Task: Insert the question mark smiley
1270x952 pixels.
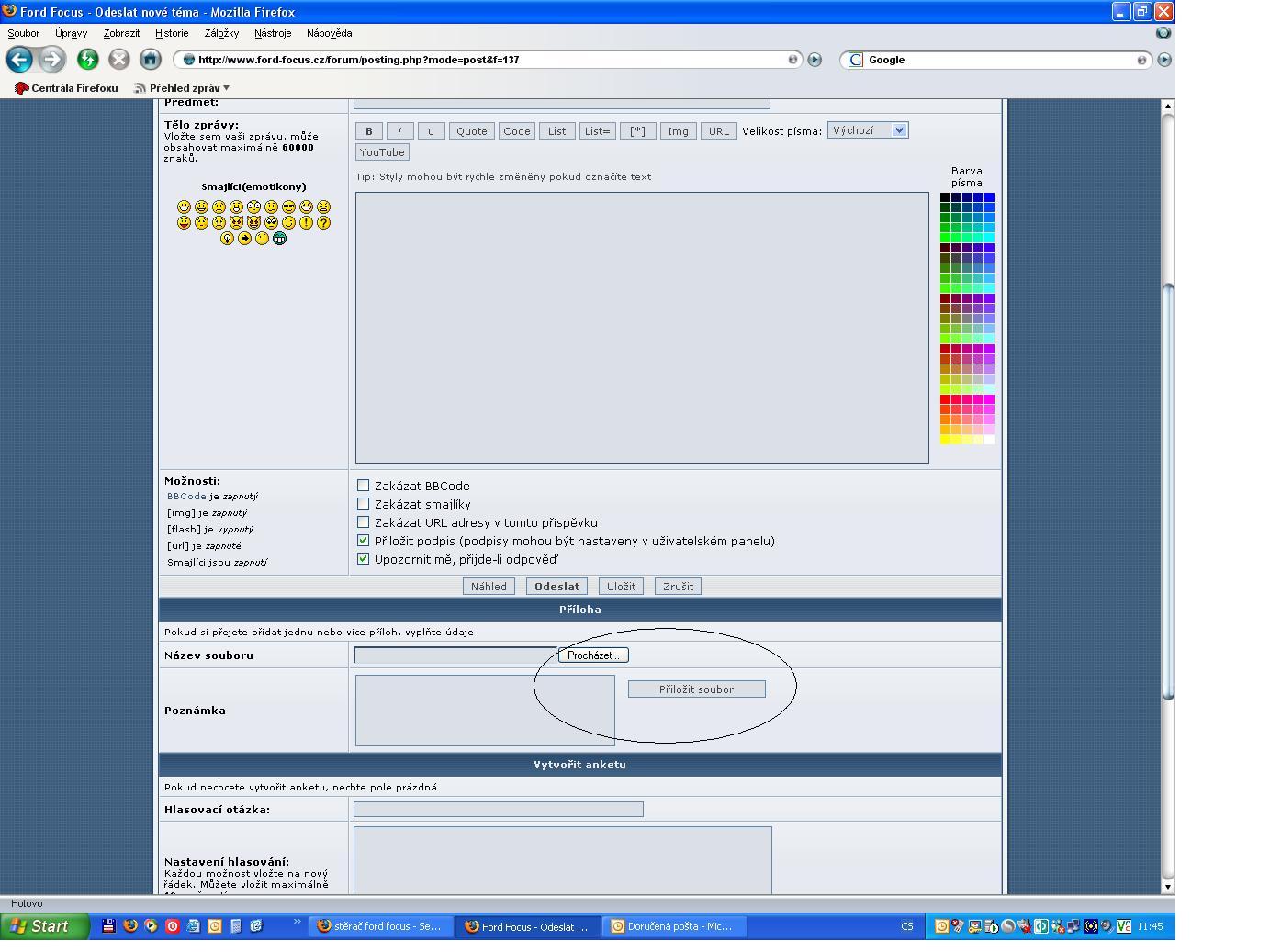Action: point(323,223)
